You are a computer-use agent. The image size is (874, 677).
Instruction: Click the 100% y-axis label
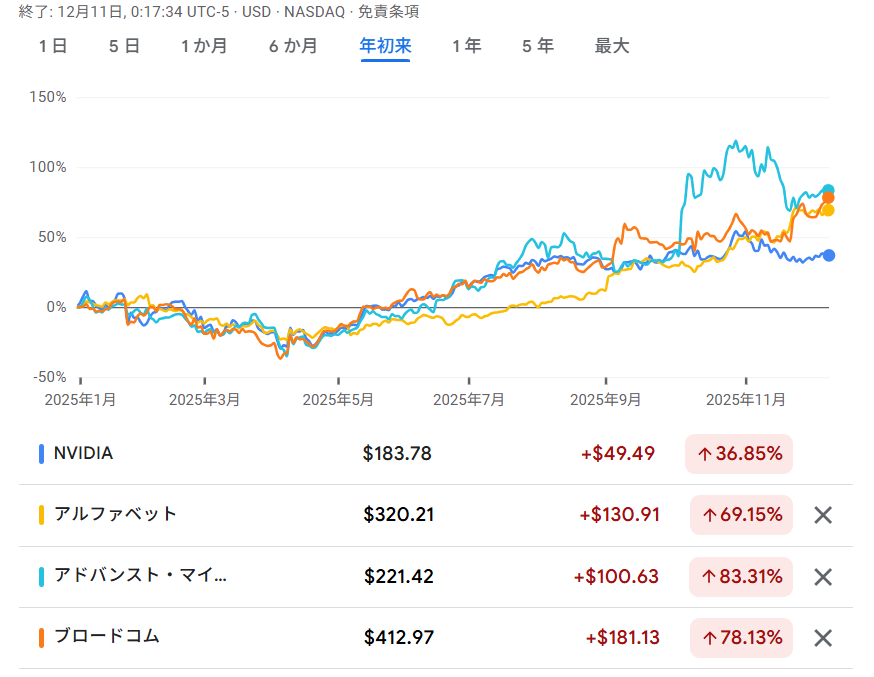coord(48,167)
